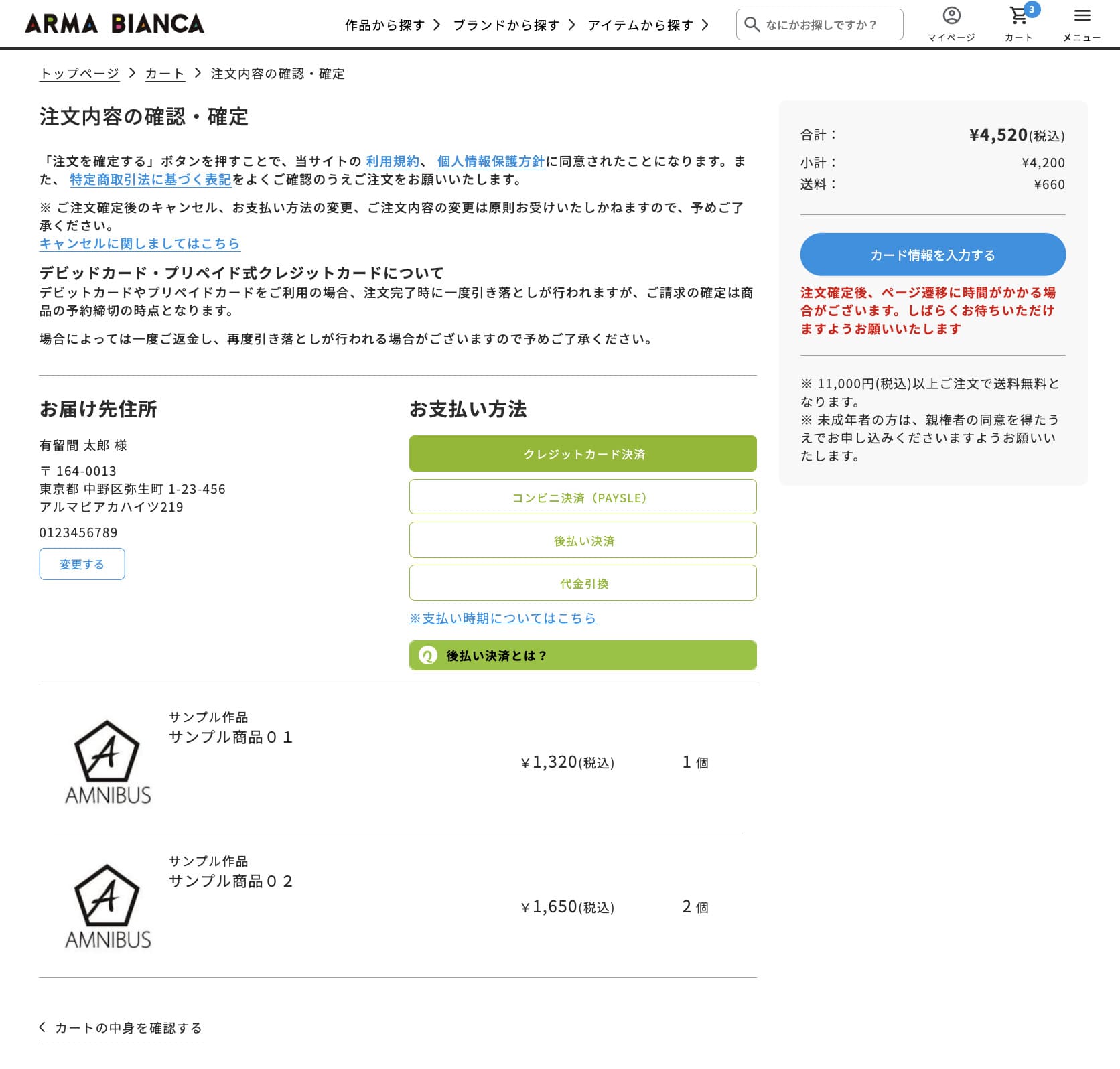Click the ARMA BIANCA logo
The height and width of the screenshot is (1069, 1120).
[x=115, y=24]
